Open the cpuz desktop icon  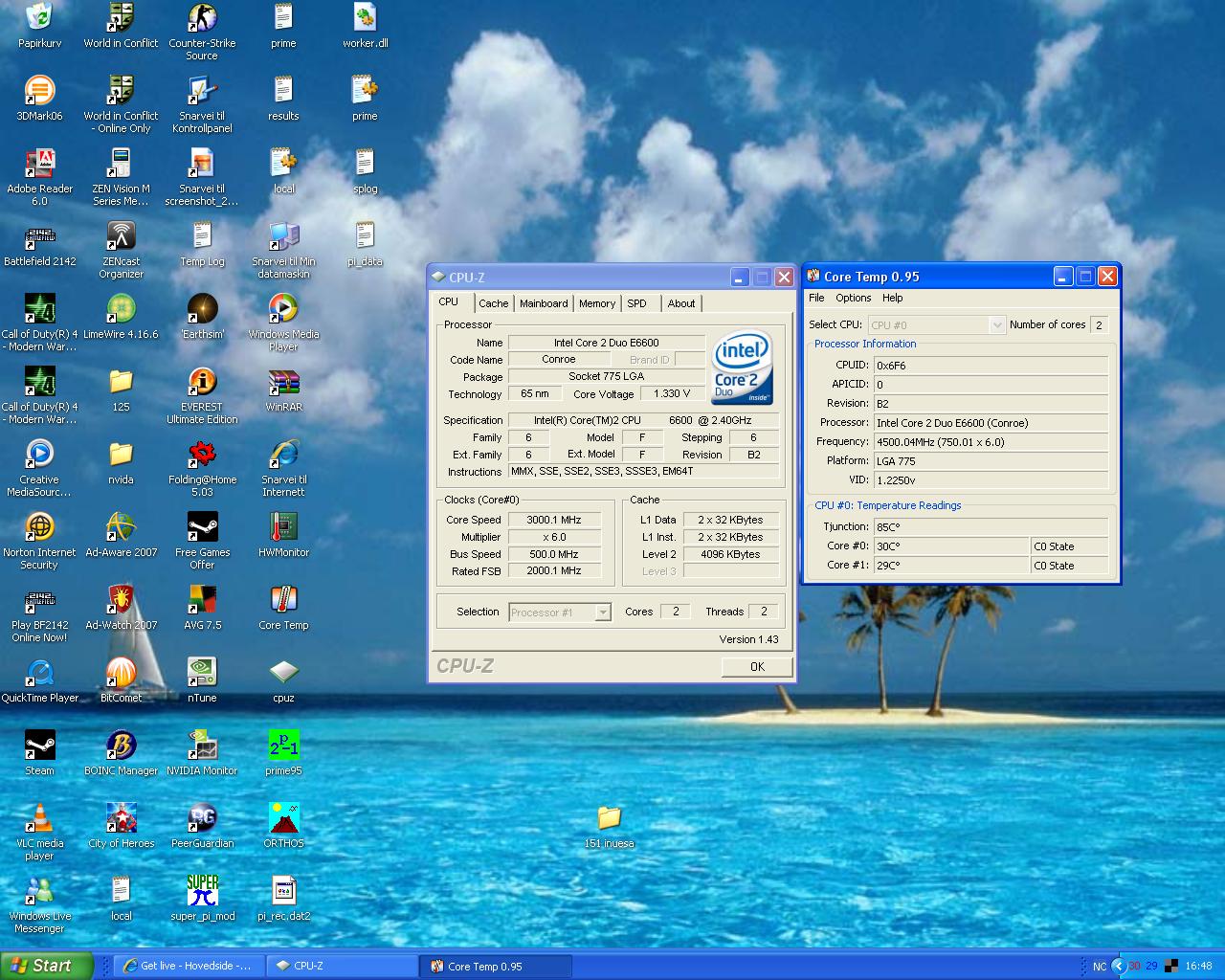point(283,672)
